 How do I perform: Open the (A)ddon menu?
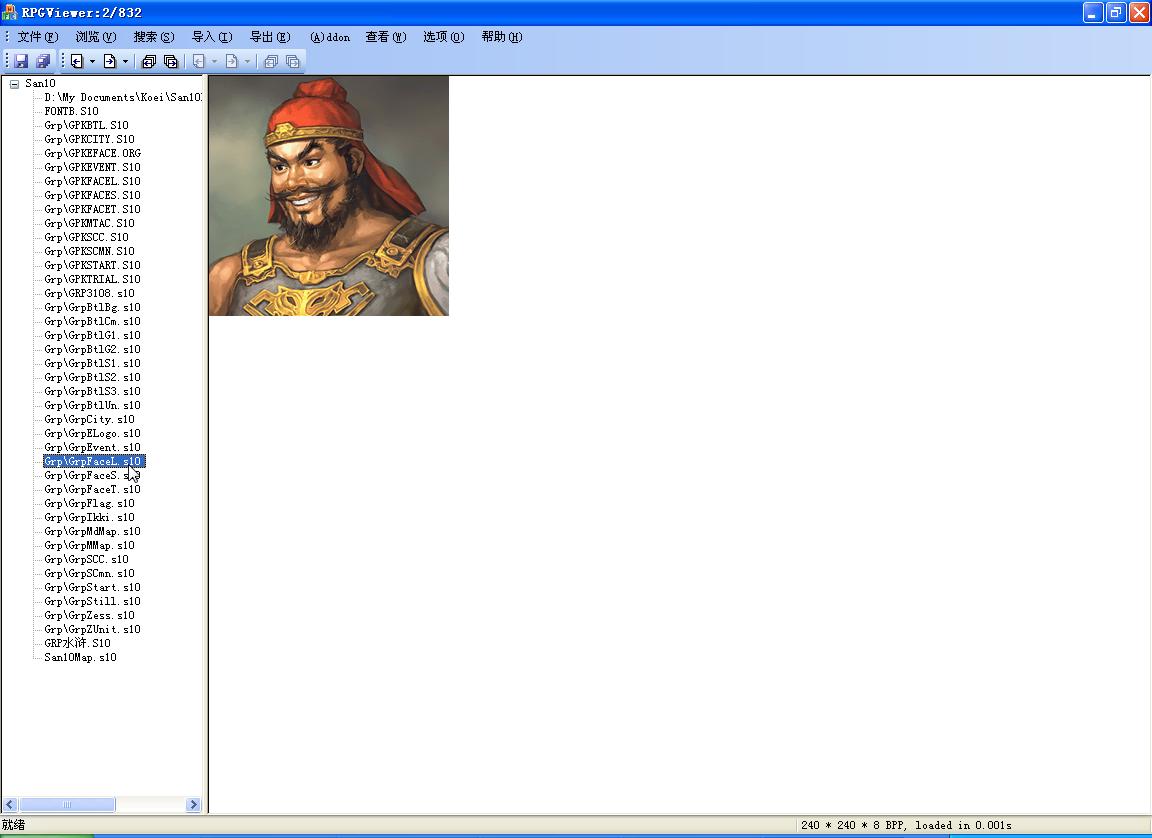click(330, 37)
